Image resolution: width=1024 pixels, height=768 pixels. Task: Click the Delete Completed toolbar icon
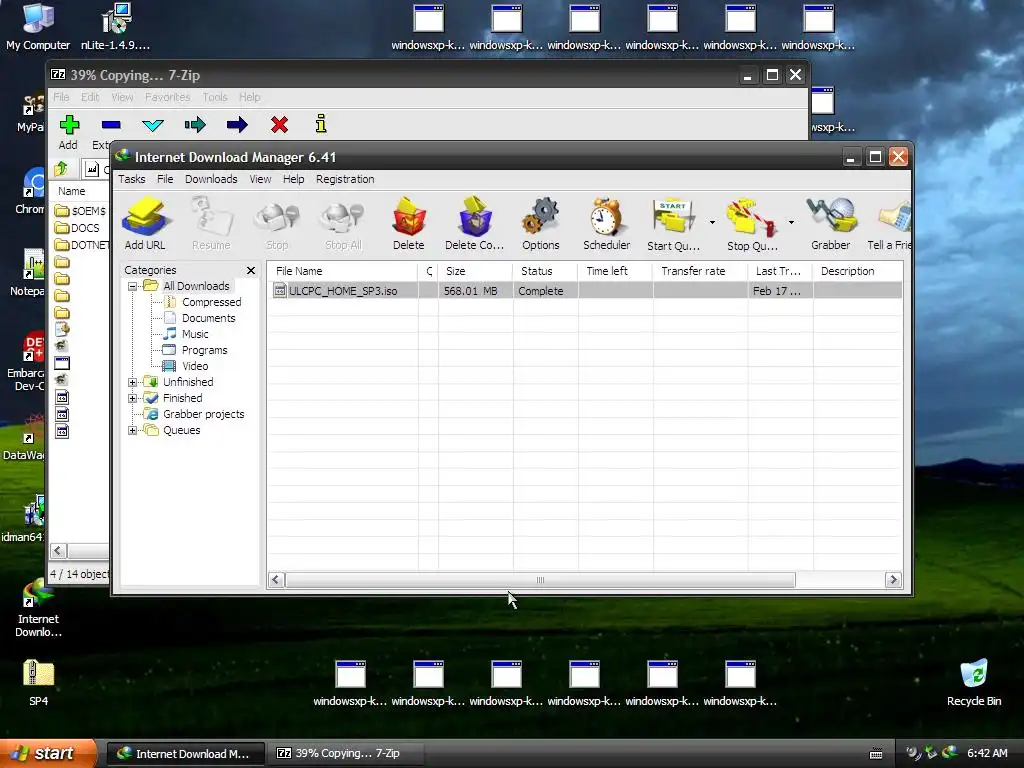pos(474,224)
